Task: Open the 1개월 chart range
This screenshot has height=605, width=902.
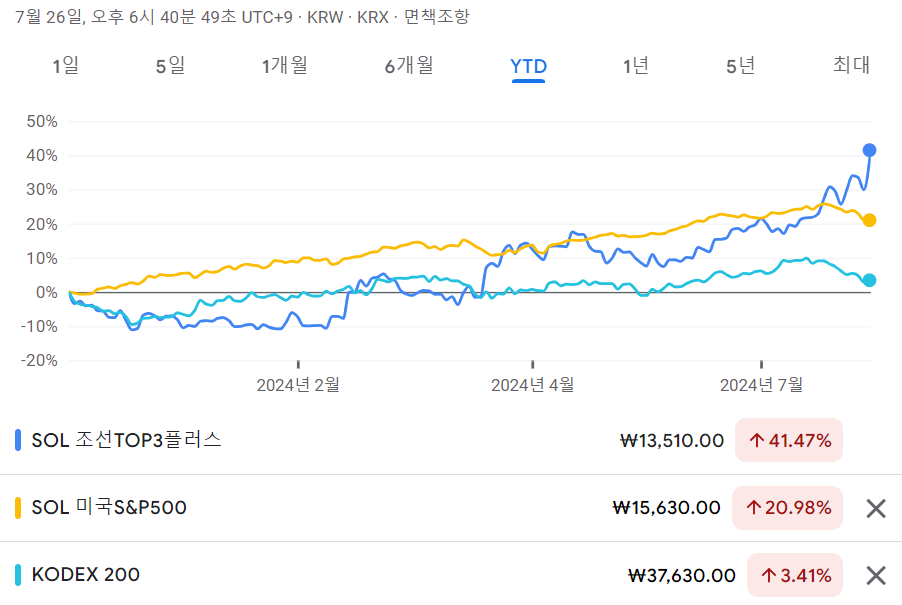Action: (x=285, y=66)
